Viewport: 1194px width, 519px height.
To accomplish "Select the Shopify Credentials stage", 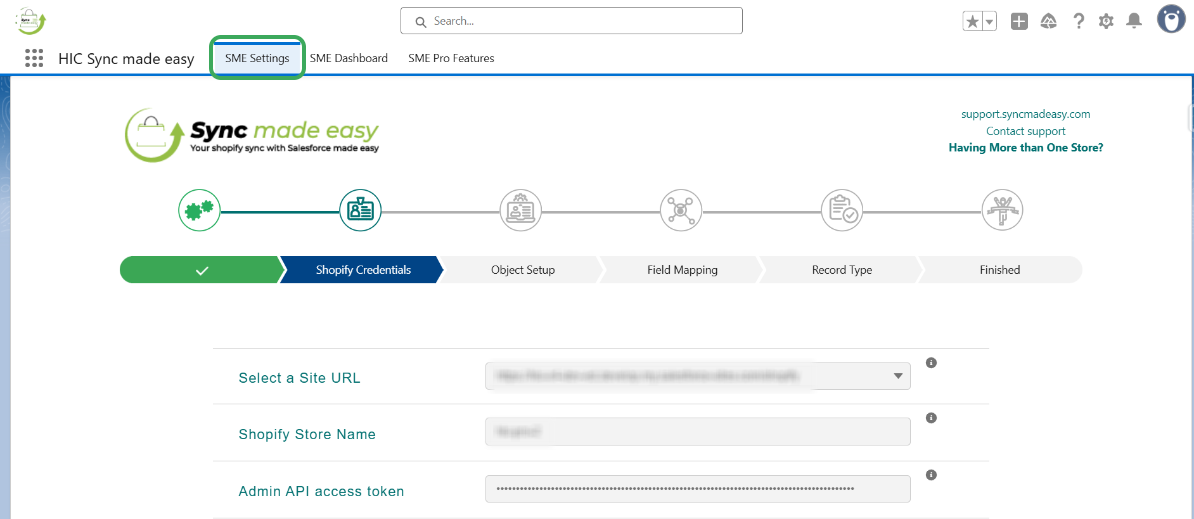I will tap(363, 270).
